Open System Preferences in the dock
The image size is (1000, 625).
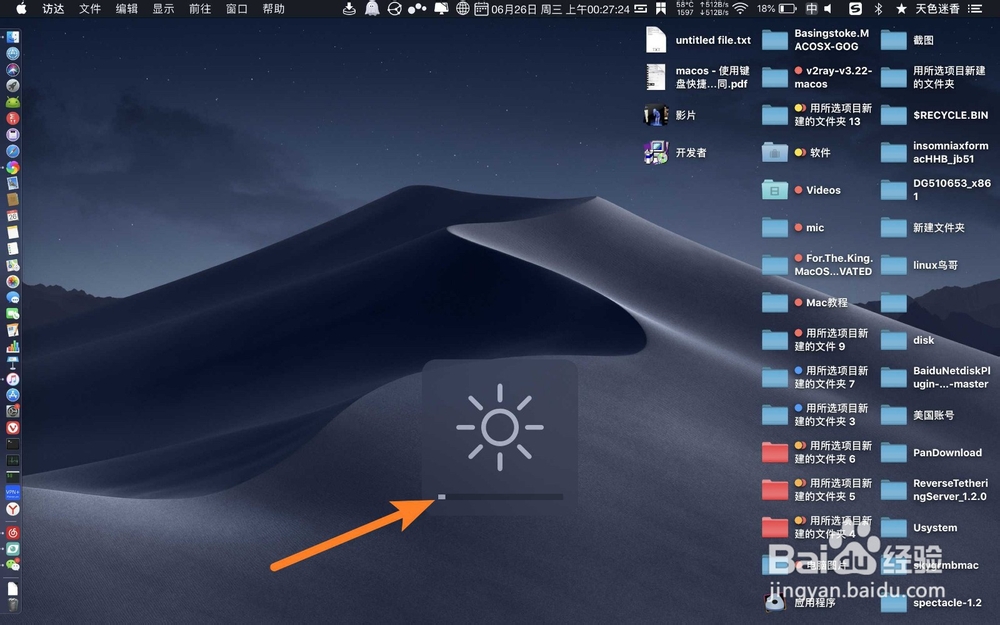(x=13, y=411)
